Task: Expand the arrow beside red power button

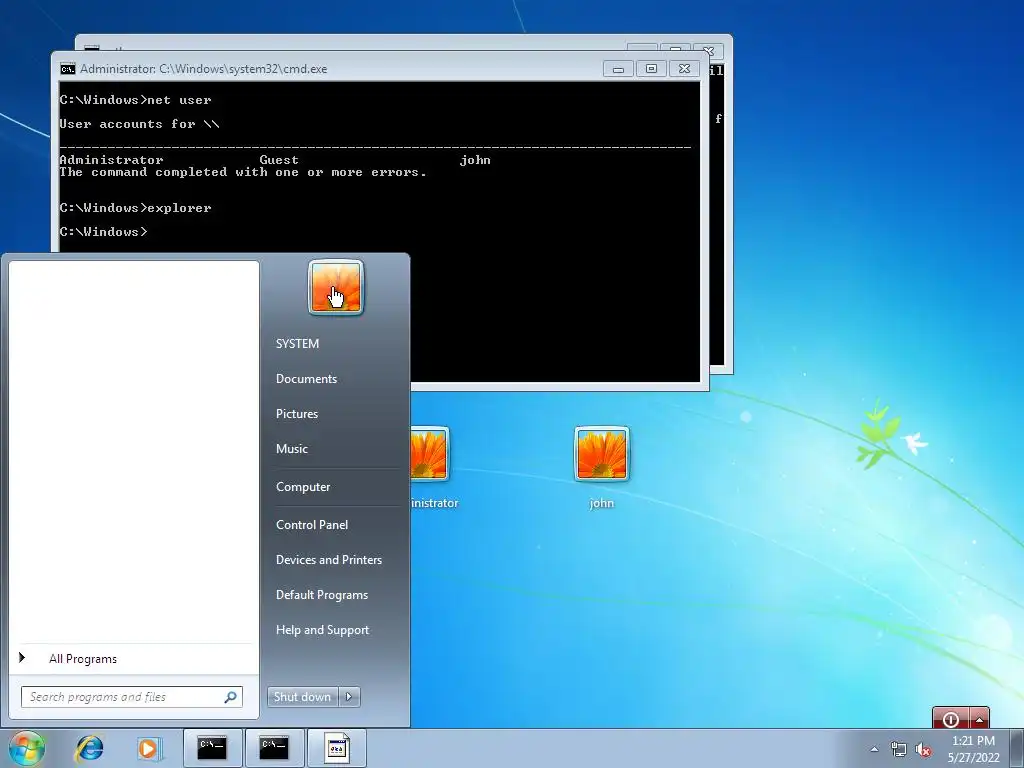Action: (979, 718)
